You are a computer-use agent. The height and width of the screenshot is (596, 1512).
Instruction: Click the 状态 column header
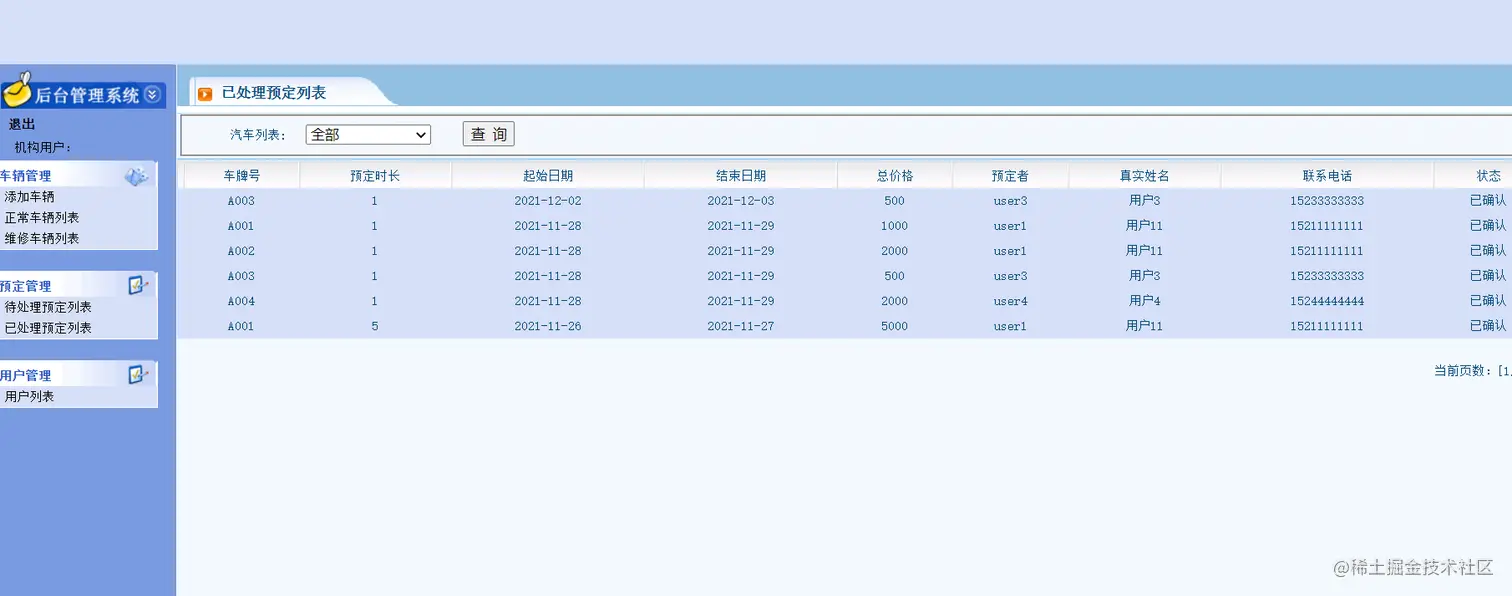[1488, 175]
